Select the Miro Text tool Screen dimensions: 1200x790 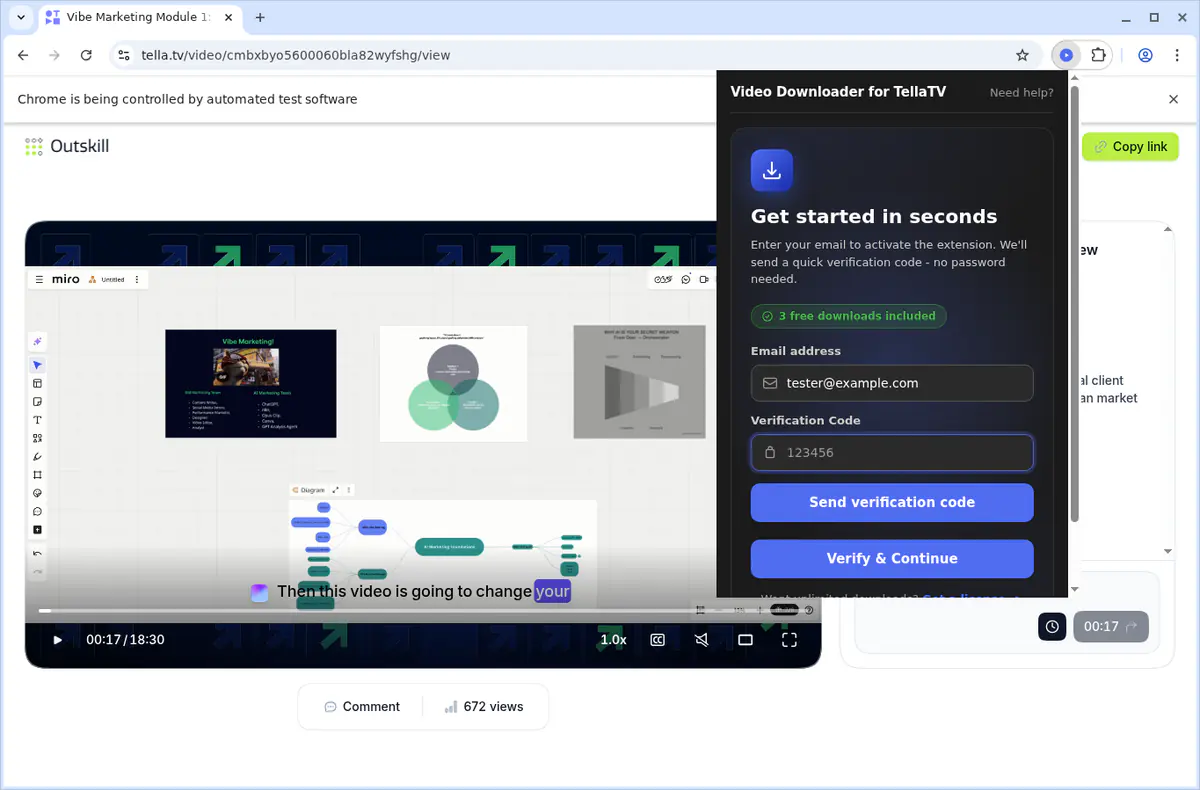pos(38,420)
